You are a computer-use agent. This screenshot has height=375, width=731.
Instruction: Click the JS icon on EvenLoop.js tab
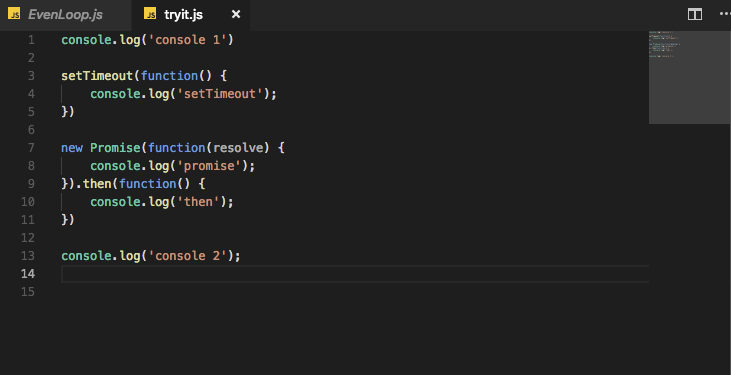point(14,14)
